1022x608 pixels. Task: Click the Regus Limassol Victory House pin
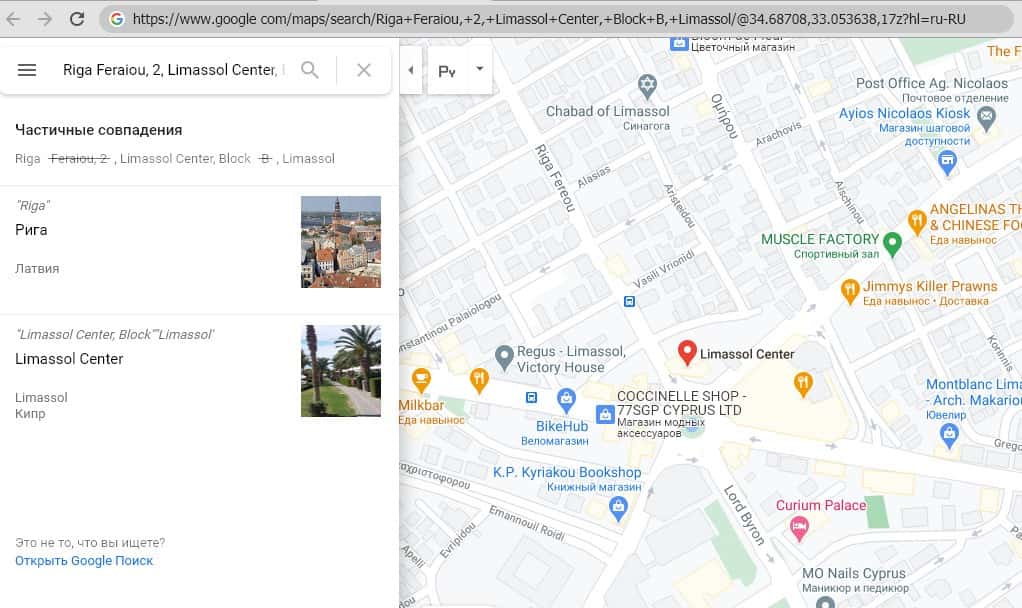504,358
